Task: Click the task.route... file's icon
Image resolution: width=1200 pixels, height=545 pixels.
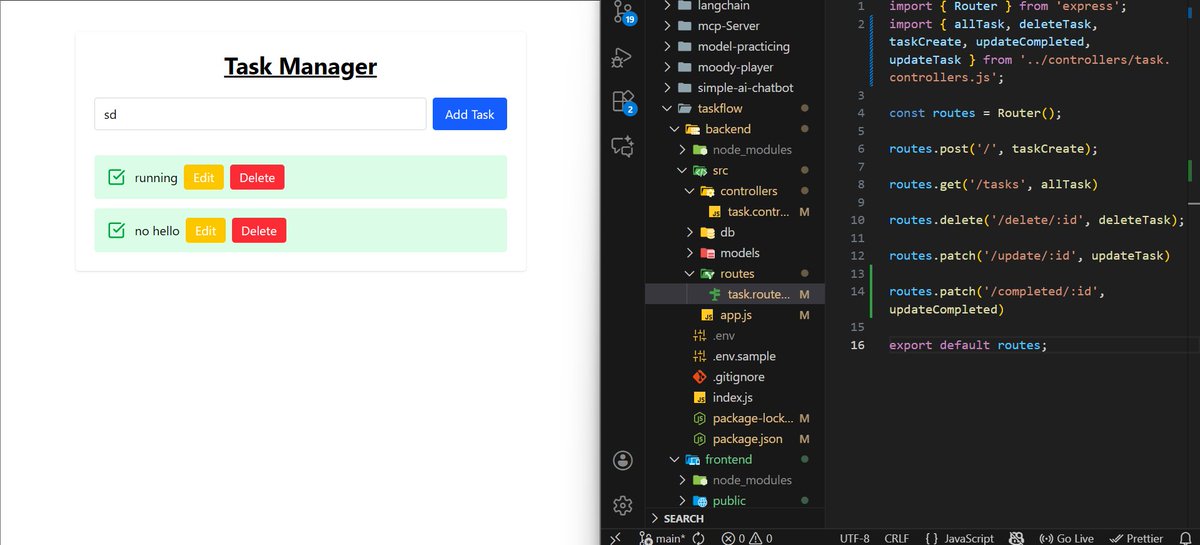Action: (x=715, y=294)
